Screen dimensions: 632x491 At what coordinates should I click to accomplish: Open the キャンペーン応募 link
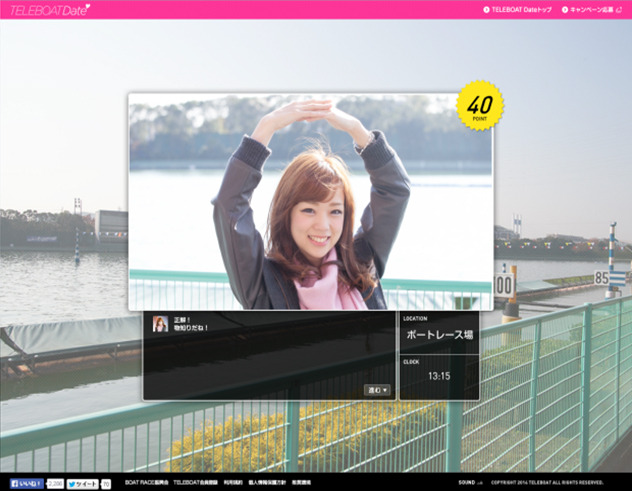[592, 9]
